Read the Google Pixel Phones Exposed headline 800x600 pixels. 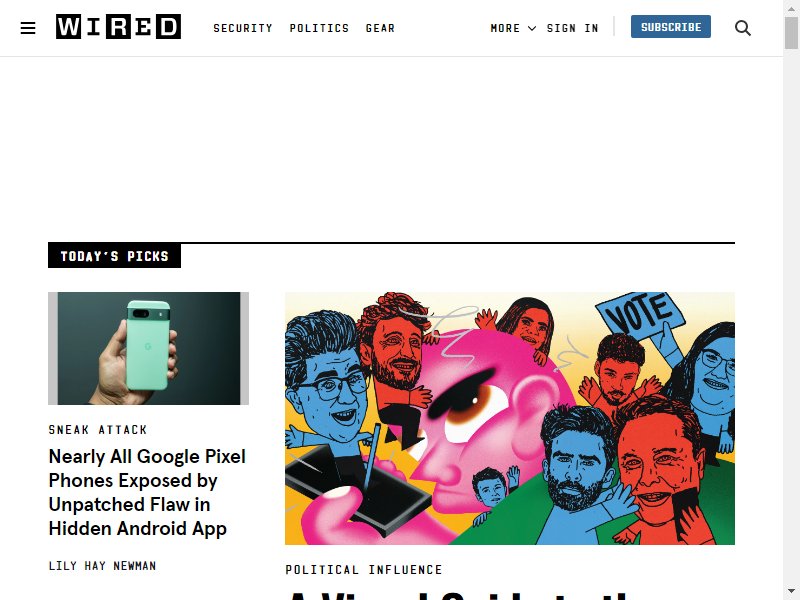coord(147,492)
